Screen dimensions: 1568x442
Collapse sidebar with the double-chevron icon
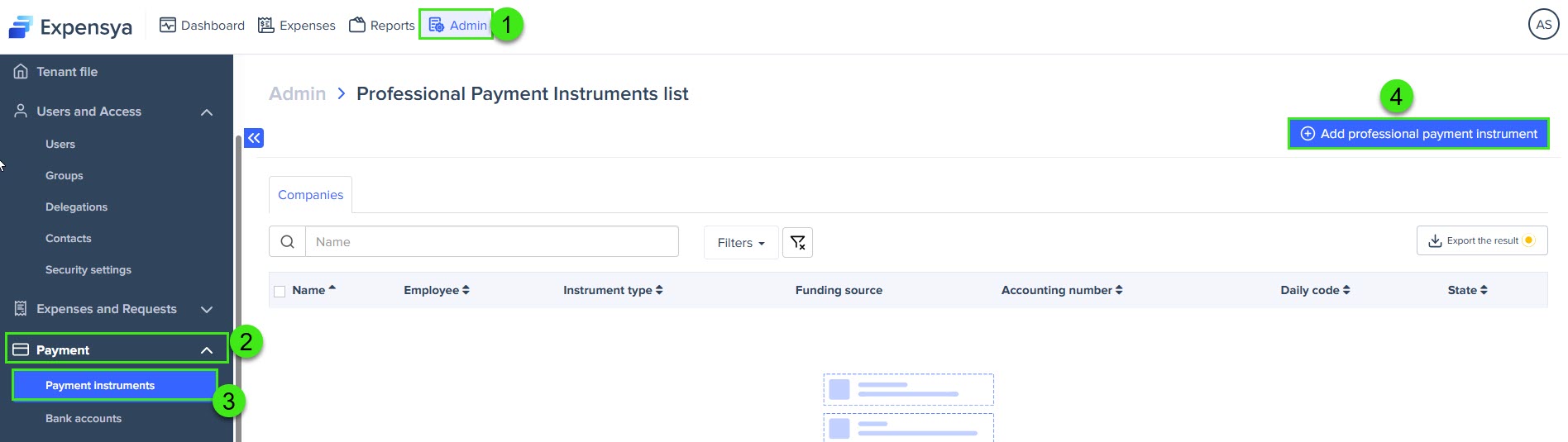click(254, 138)
